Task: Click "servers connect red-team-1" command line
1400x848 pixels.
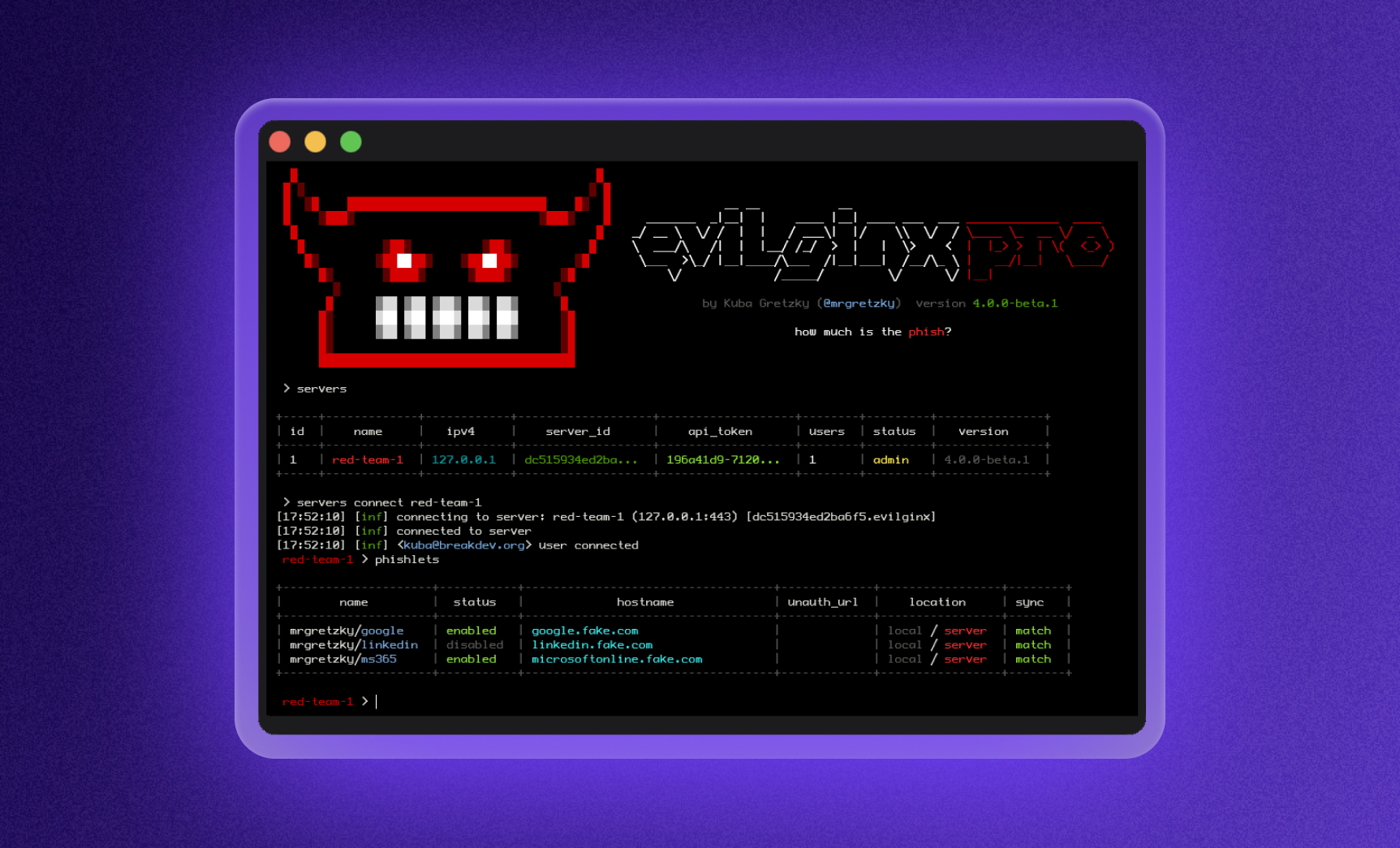Action: click(x=381, y=502)
